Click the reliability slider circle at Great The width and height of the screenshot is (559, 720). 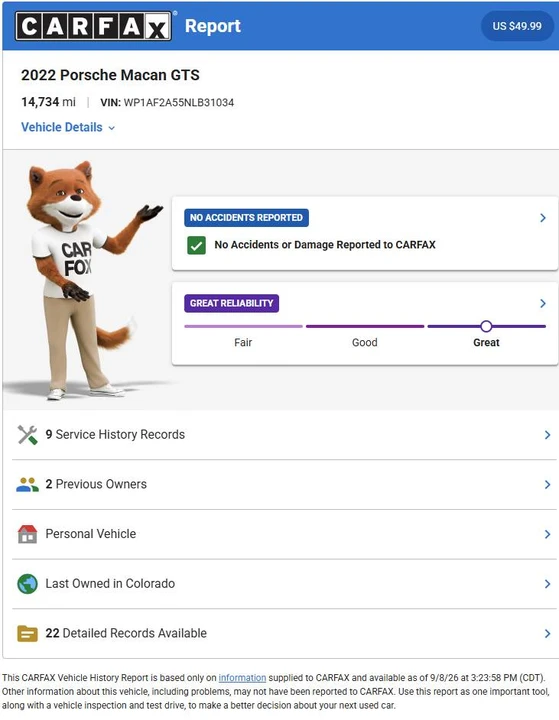click(486, 326)
